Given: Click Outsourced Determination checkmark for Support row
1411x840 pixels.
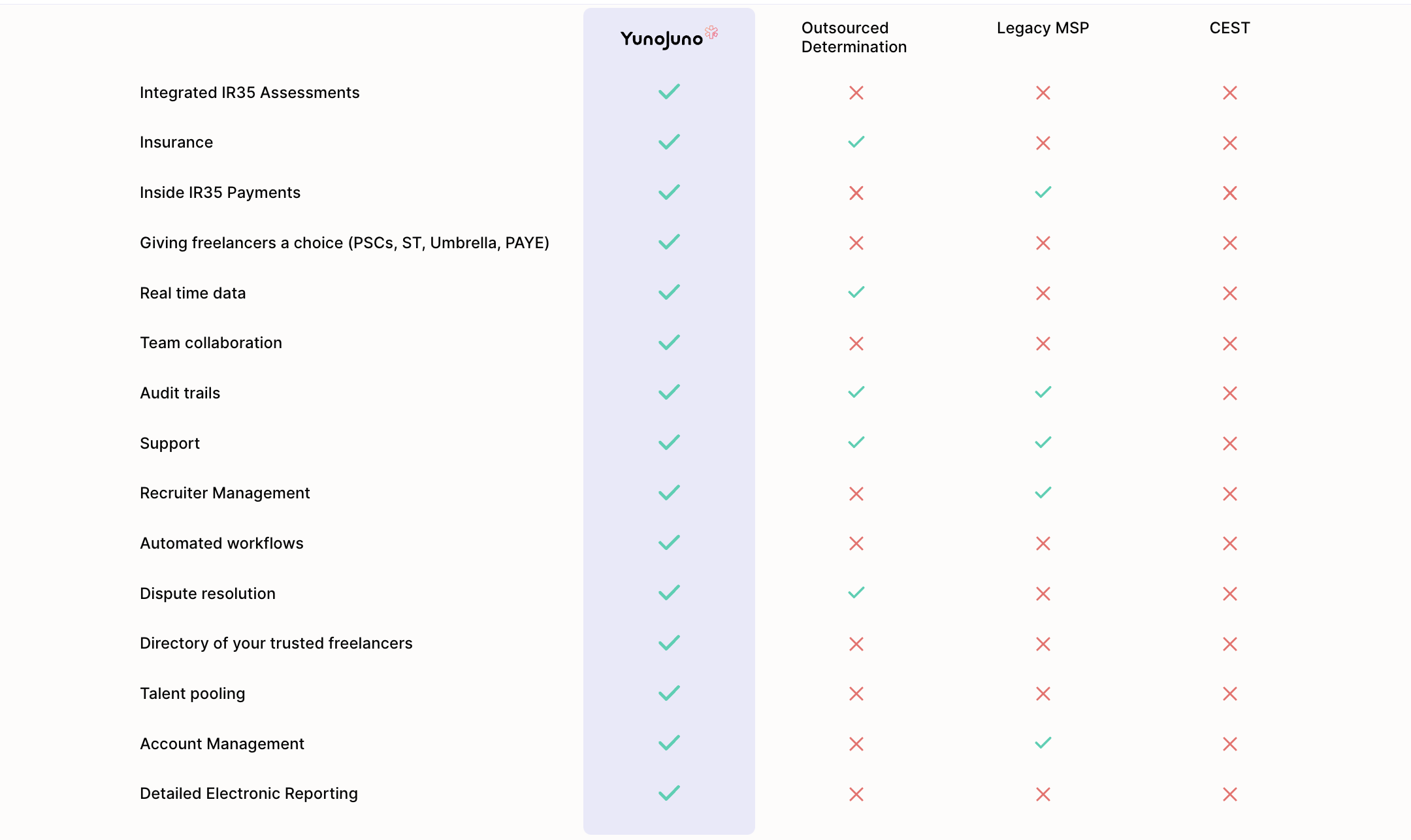Looking at the screenshot, I should (x=856, y=443).
